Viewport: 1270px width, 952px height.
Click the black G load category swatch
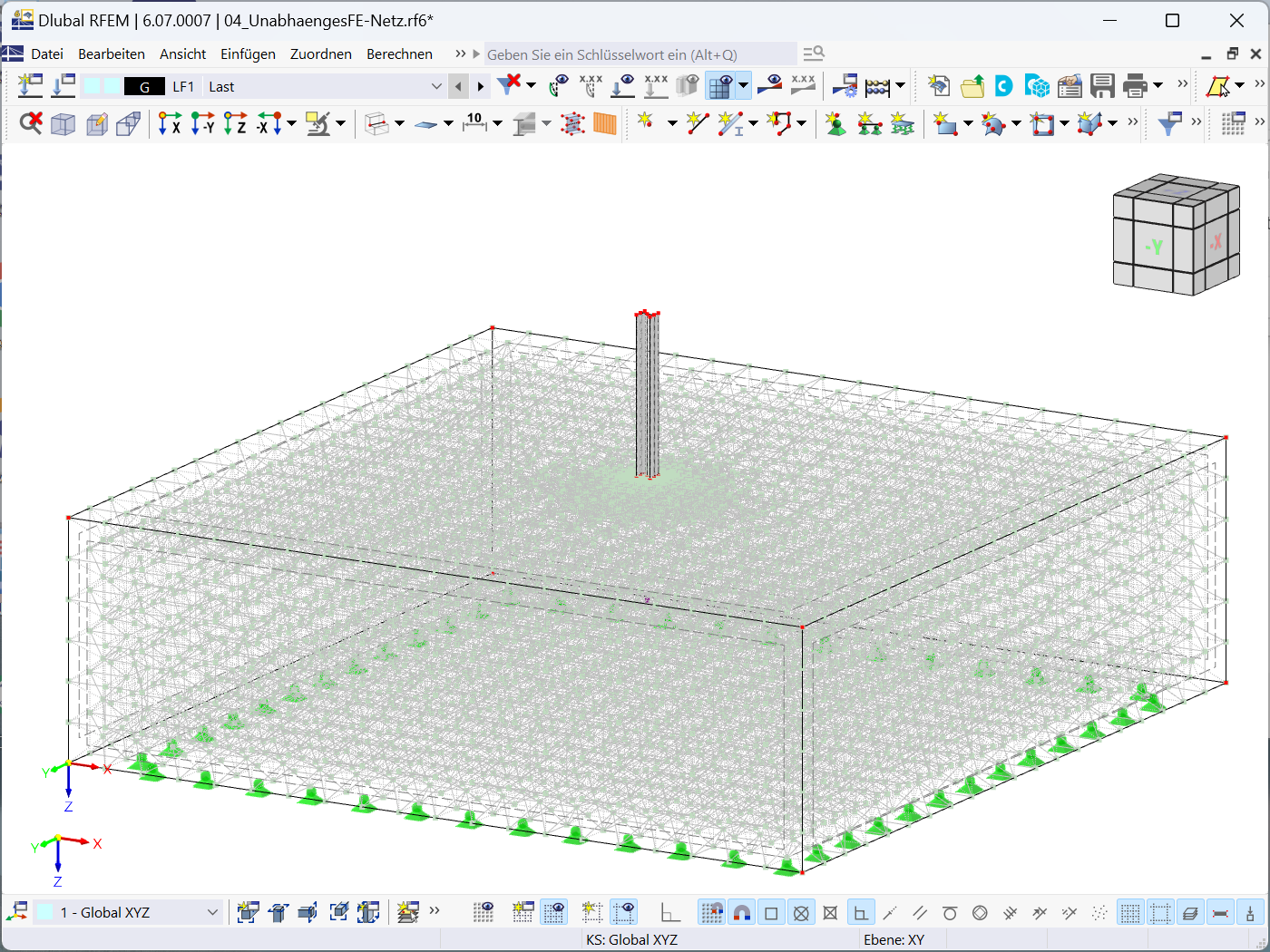144,87
